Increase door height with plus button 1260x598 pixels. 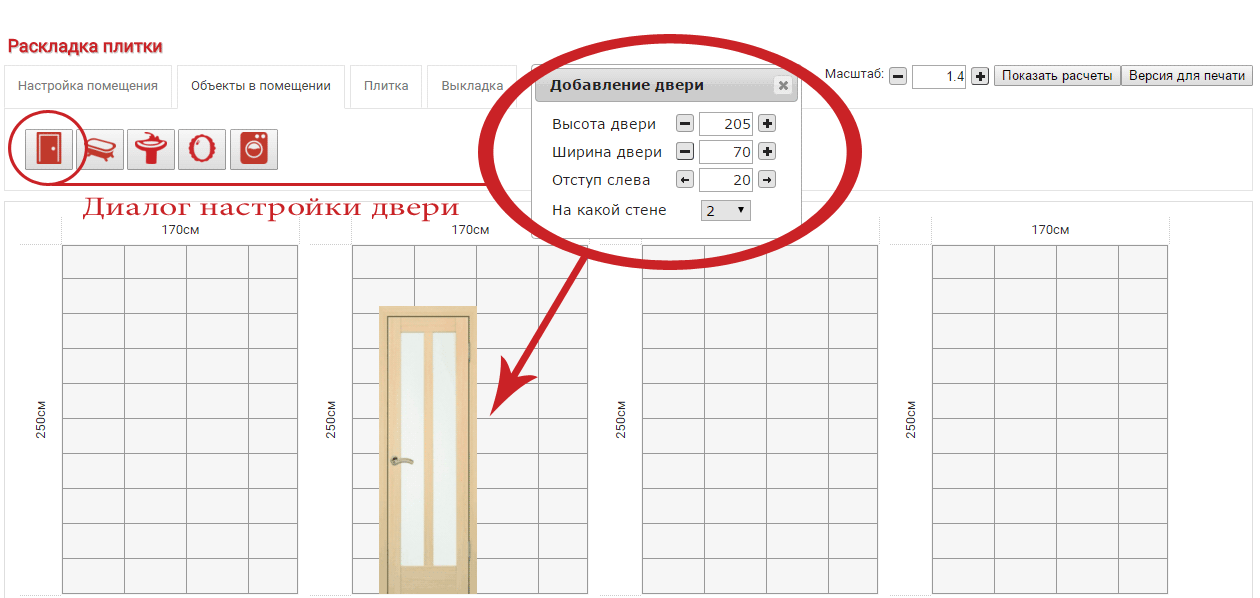coord(767,124)
